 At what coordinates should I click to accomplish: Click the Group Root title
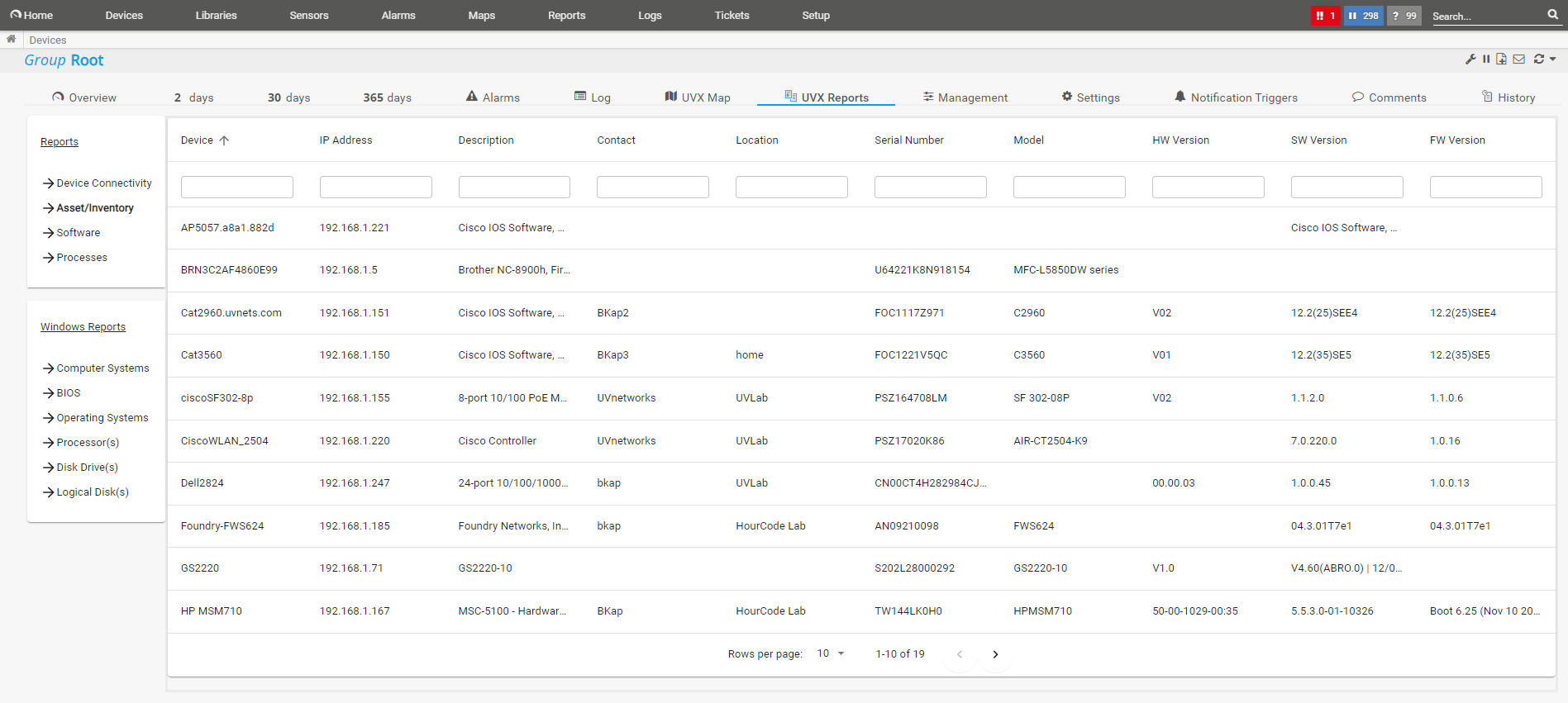point(64,60)
